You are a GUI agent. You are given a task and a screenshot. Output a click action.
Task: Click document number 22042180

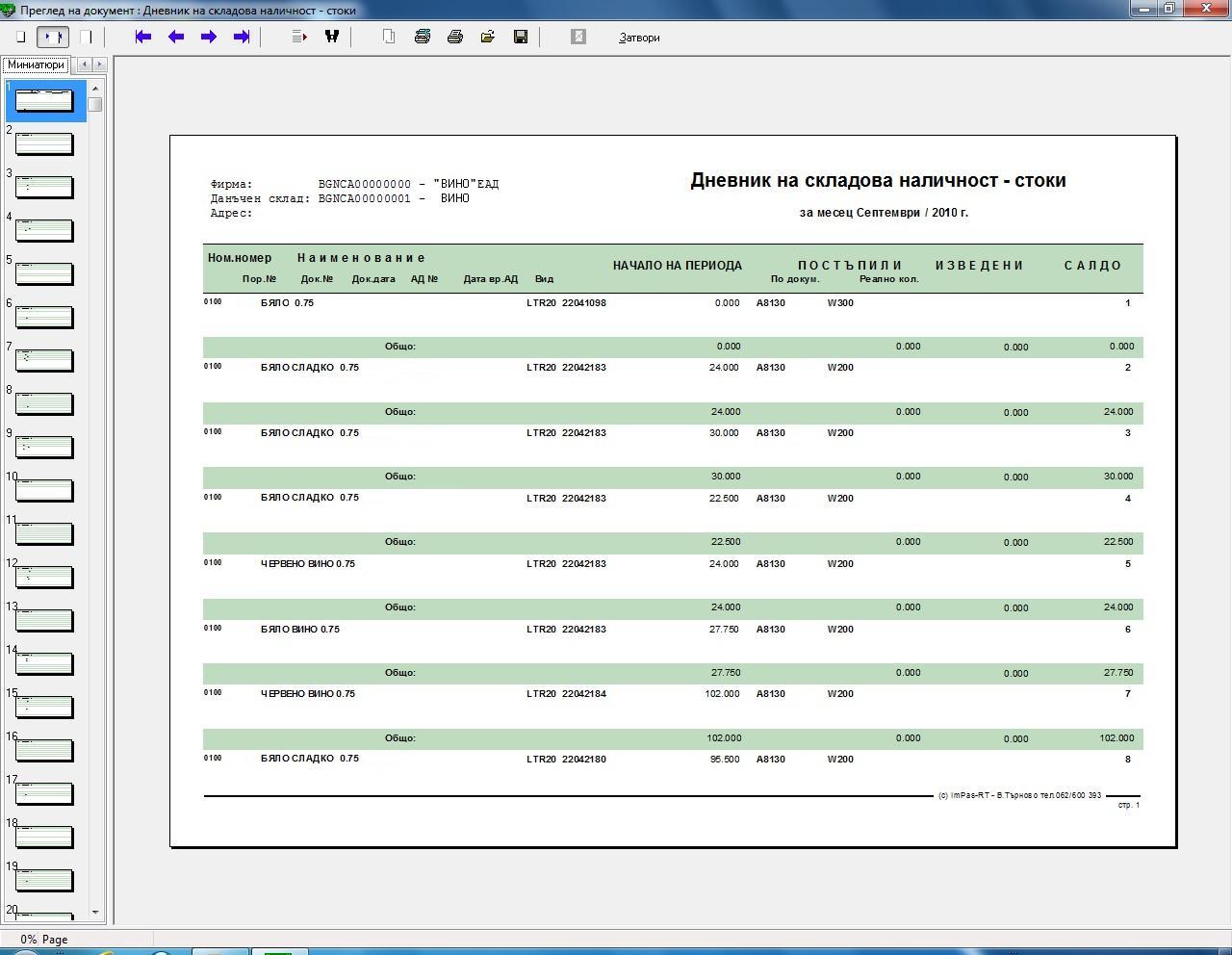click(x=584, y=760)
